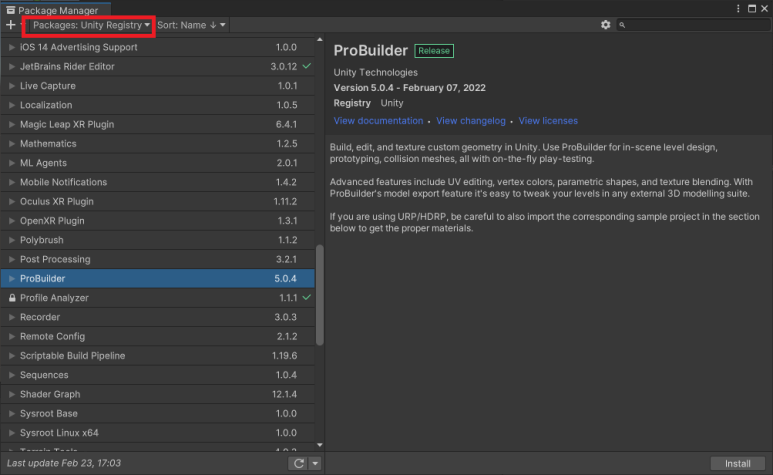Click the ProBuilder version 5.0.4 value
The height and width of the screenshot is (475, 773).
click(285, 278)
